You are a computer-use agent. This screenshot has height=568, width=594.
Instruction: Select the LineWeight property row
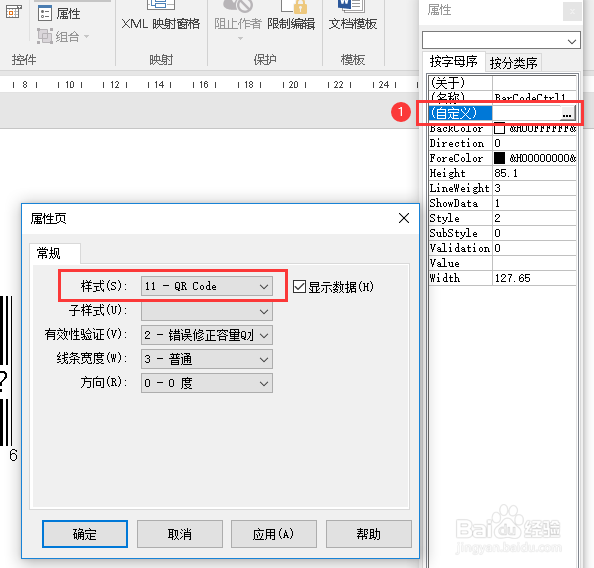(502, 188)
